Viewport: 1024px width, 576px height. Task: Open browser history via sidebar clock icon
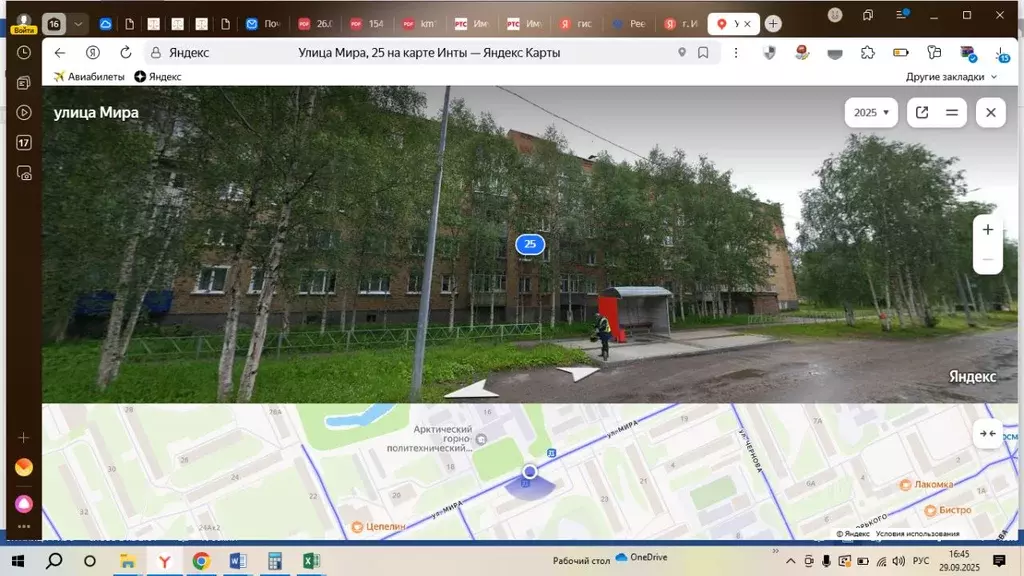[x=23, y=52]
